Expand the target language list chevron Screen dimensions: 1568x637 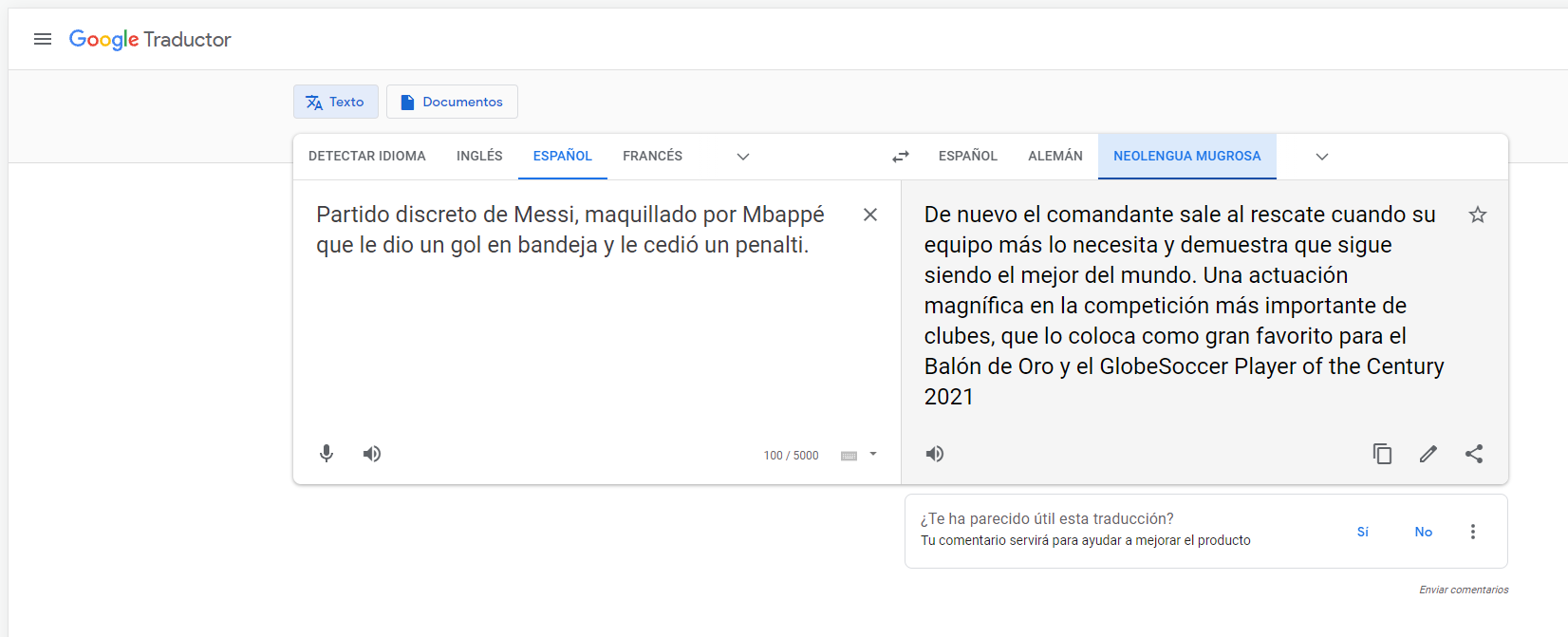(1322, 157)
